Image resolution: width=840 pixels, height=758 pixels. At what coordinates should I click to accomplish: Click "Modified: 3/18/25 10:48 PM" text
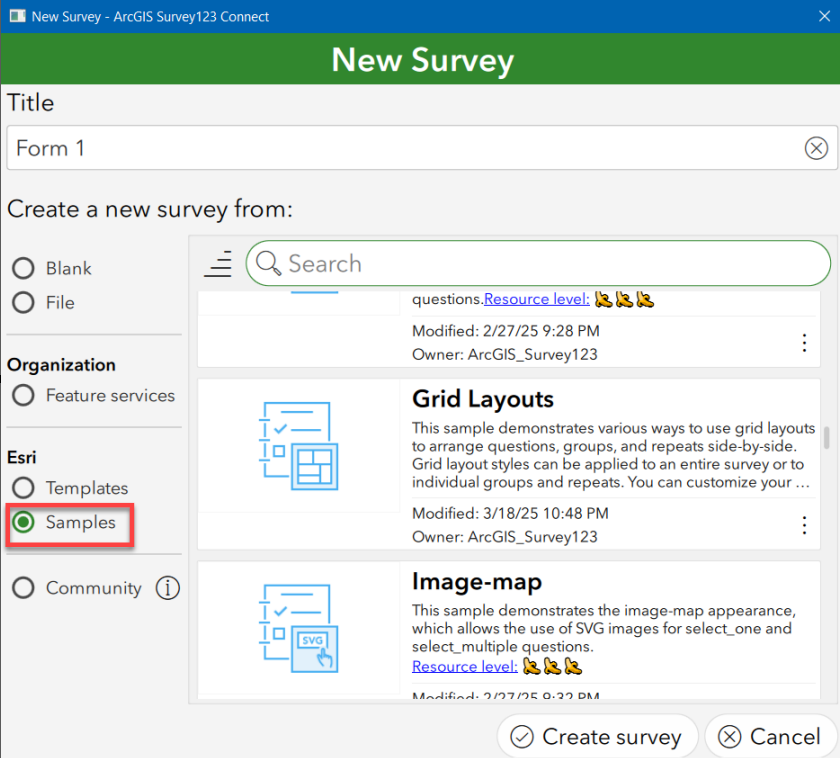(x=510, y=513)
